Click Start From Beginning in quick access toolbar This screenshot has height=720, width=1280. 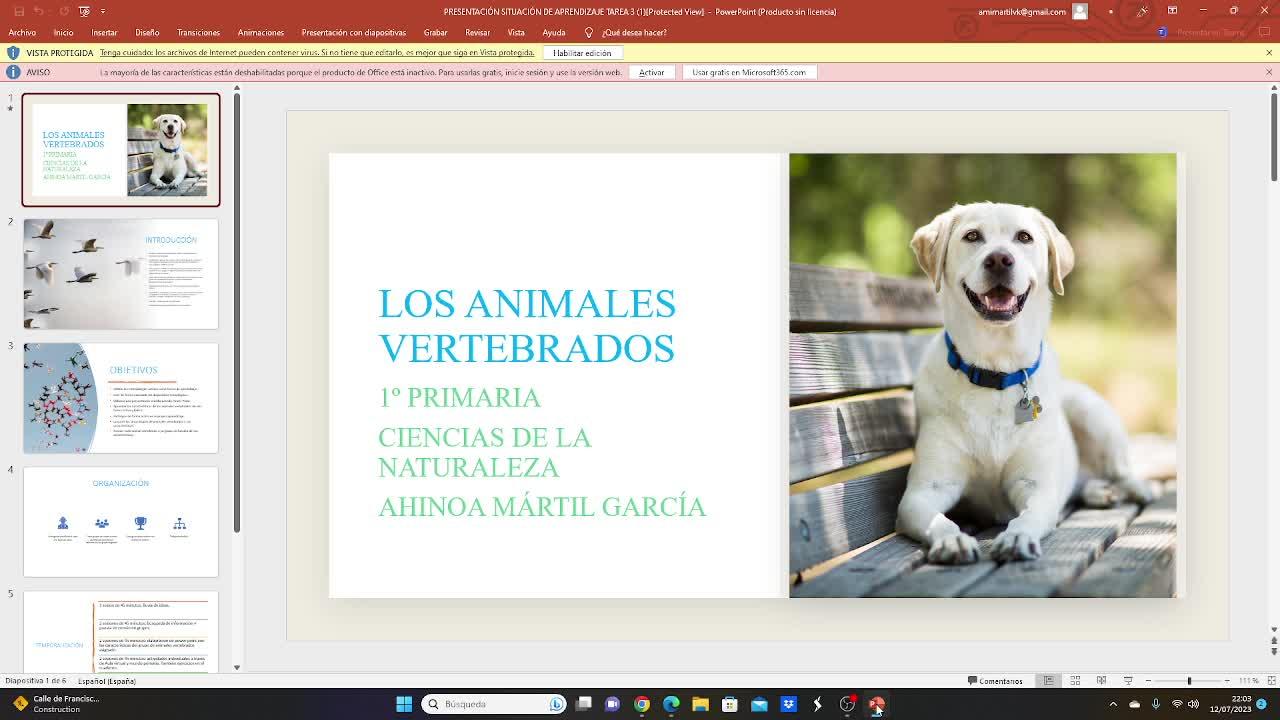click(x=84, y=11)
